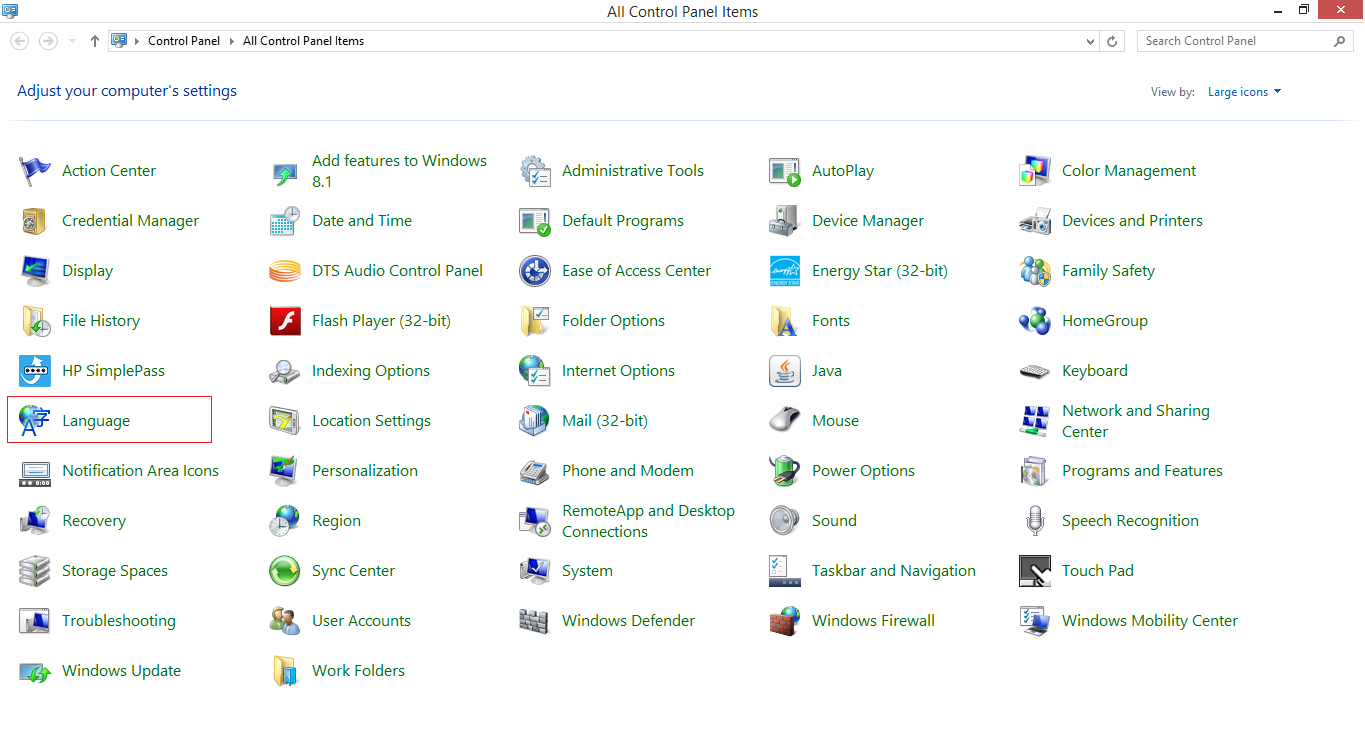Go back using the Back arrow button
Image resolution: width=1365 pixels, height=738 pixels.
click(19, 41)
